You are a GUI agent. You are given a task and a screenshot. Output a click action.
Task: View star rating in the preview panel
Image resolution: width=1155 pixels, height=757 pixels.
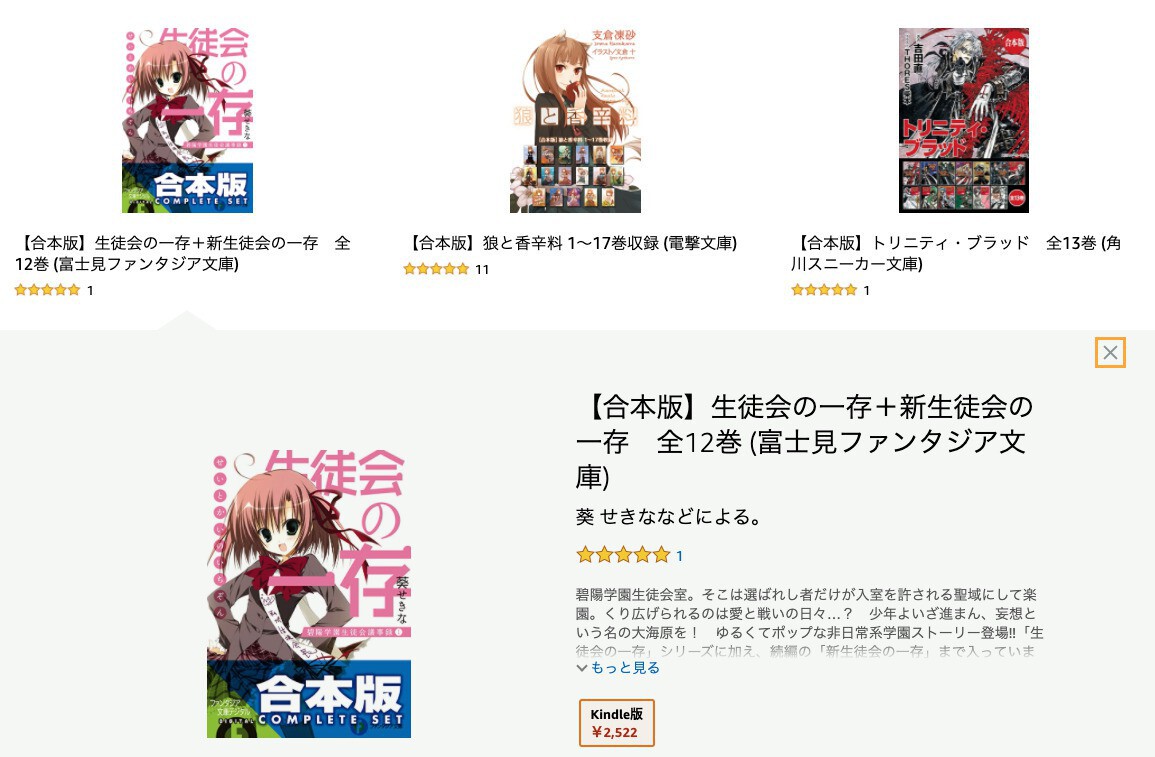[x=623, y=555]
